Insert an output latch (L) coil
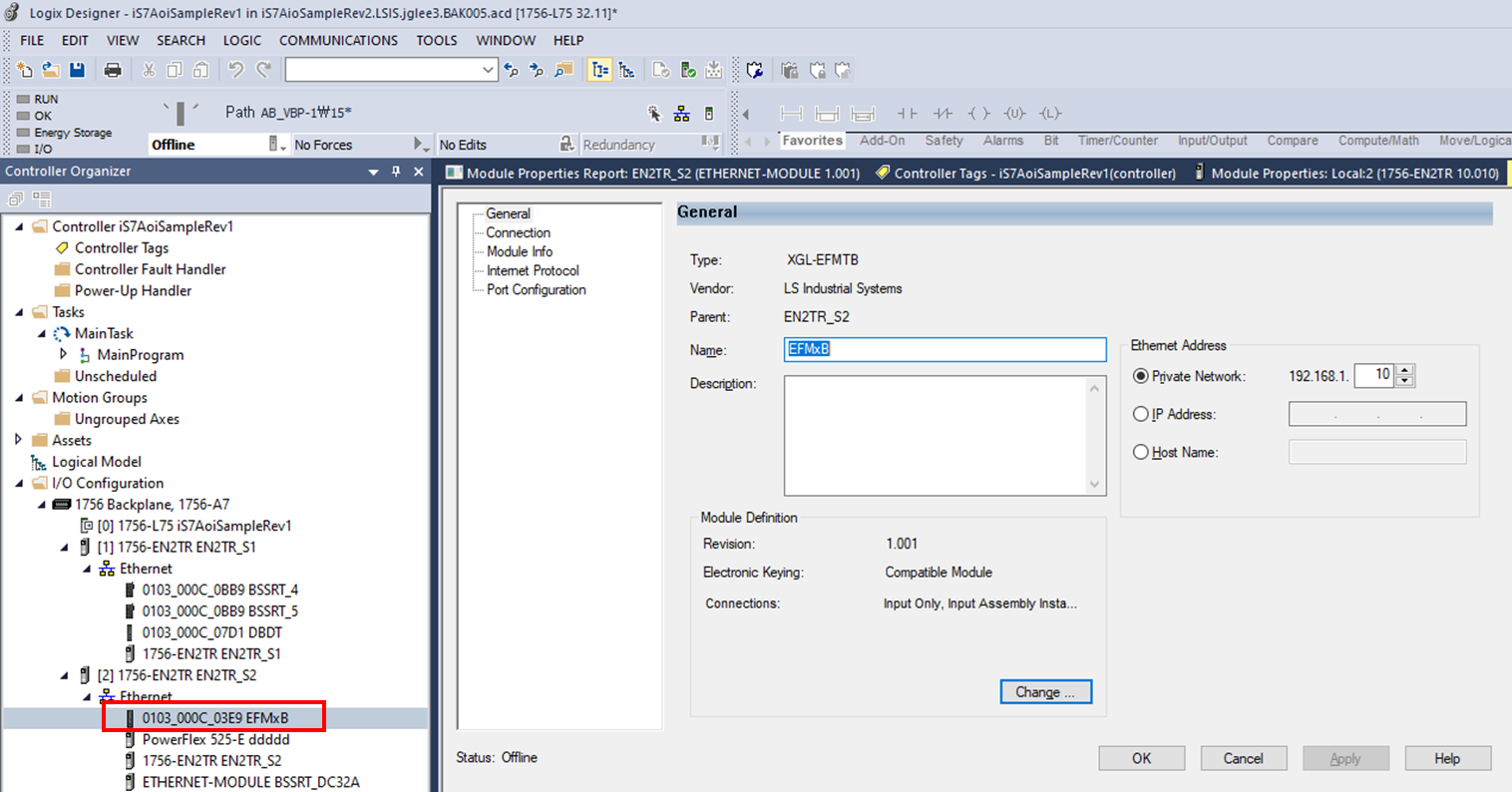 [1050, 114]
